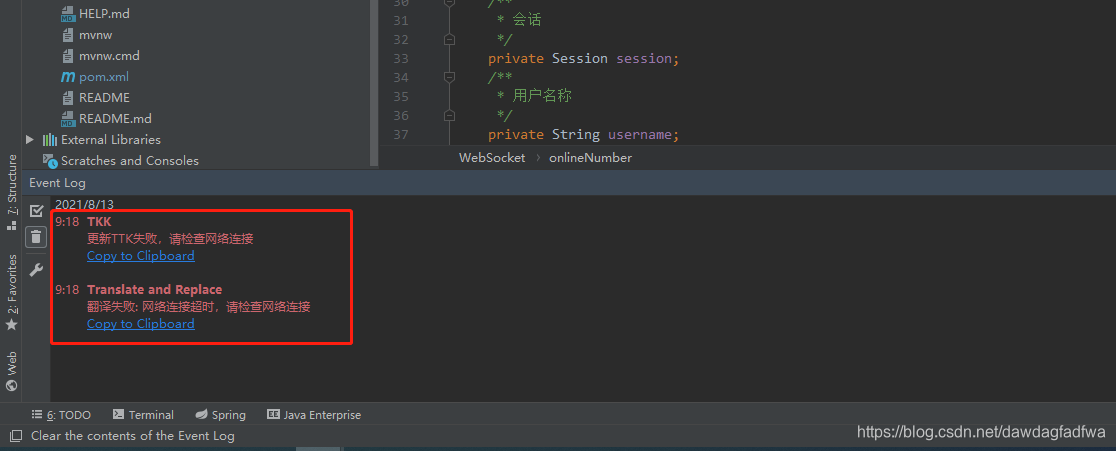Screen dimensions: 1116x451
Task: Click the username variable on line 37
Action: click(x=639, y=134)
